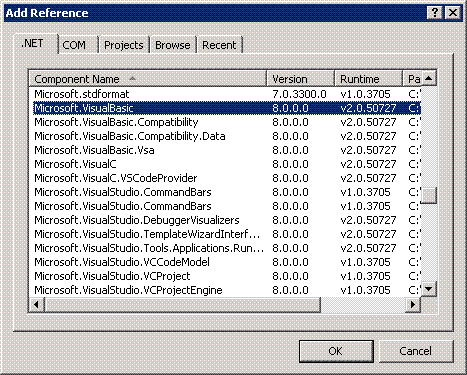Click the vertical scrollbar thumb
Image resolution: width=467 pixels, height=375 pixels.
click(429, 196)
